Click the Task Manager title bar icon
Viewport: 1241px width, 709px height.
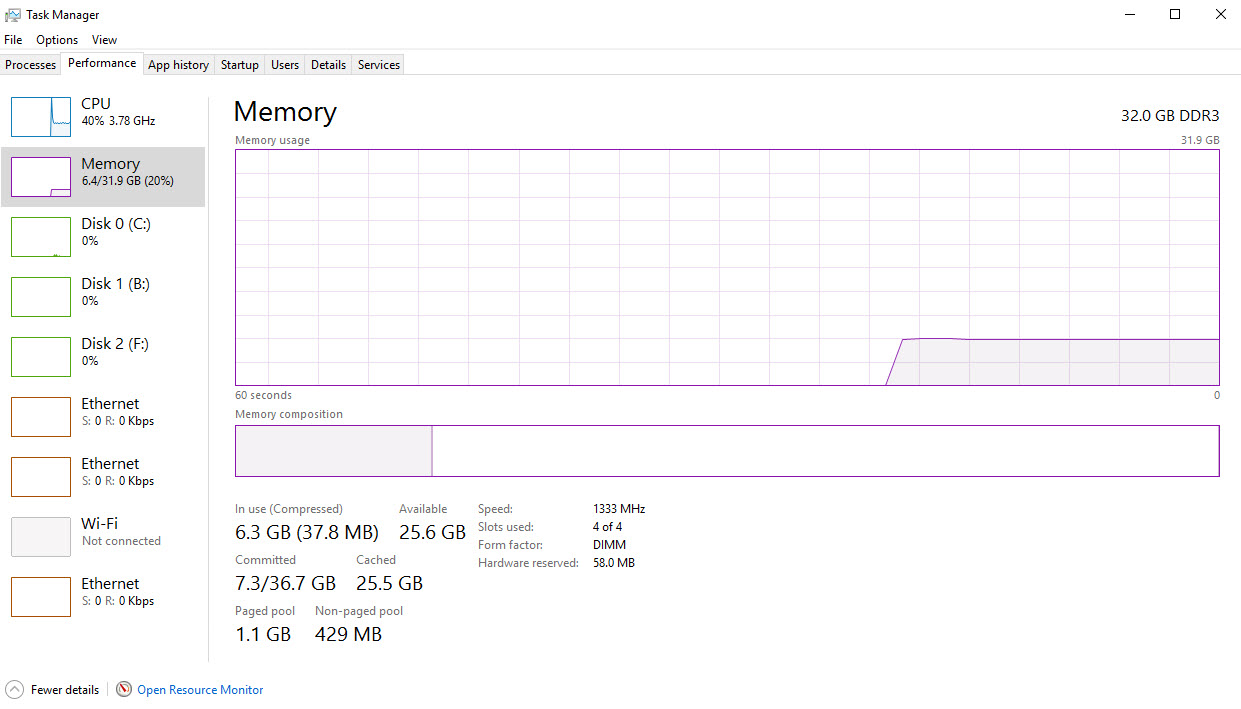pyautogui.click(x=13, y=15)
